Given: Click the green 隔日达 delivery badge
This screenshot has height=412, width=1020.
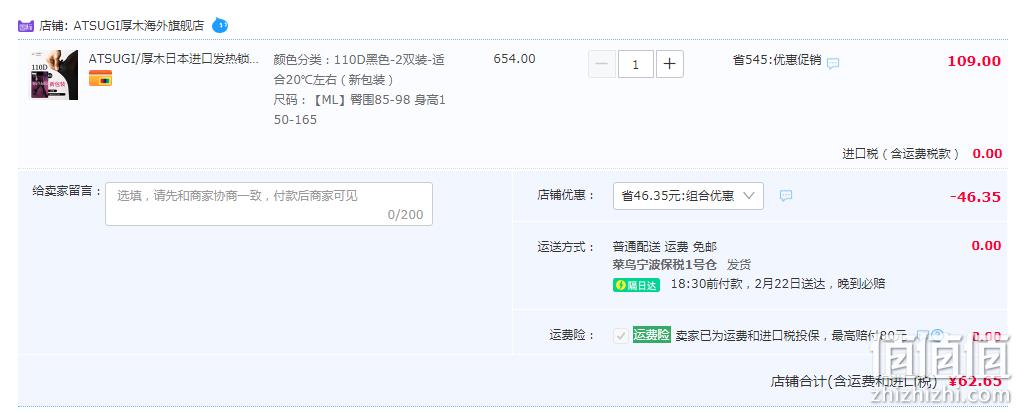Looking at the screenshot, I should point(636,285).
